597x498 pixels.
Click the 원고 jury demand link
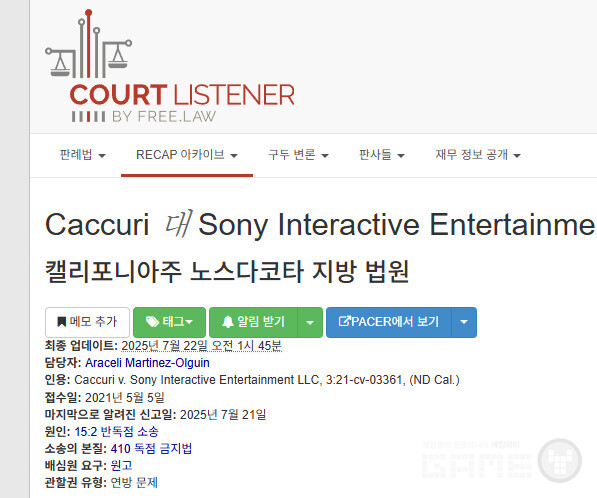pos(121,466)
